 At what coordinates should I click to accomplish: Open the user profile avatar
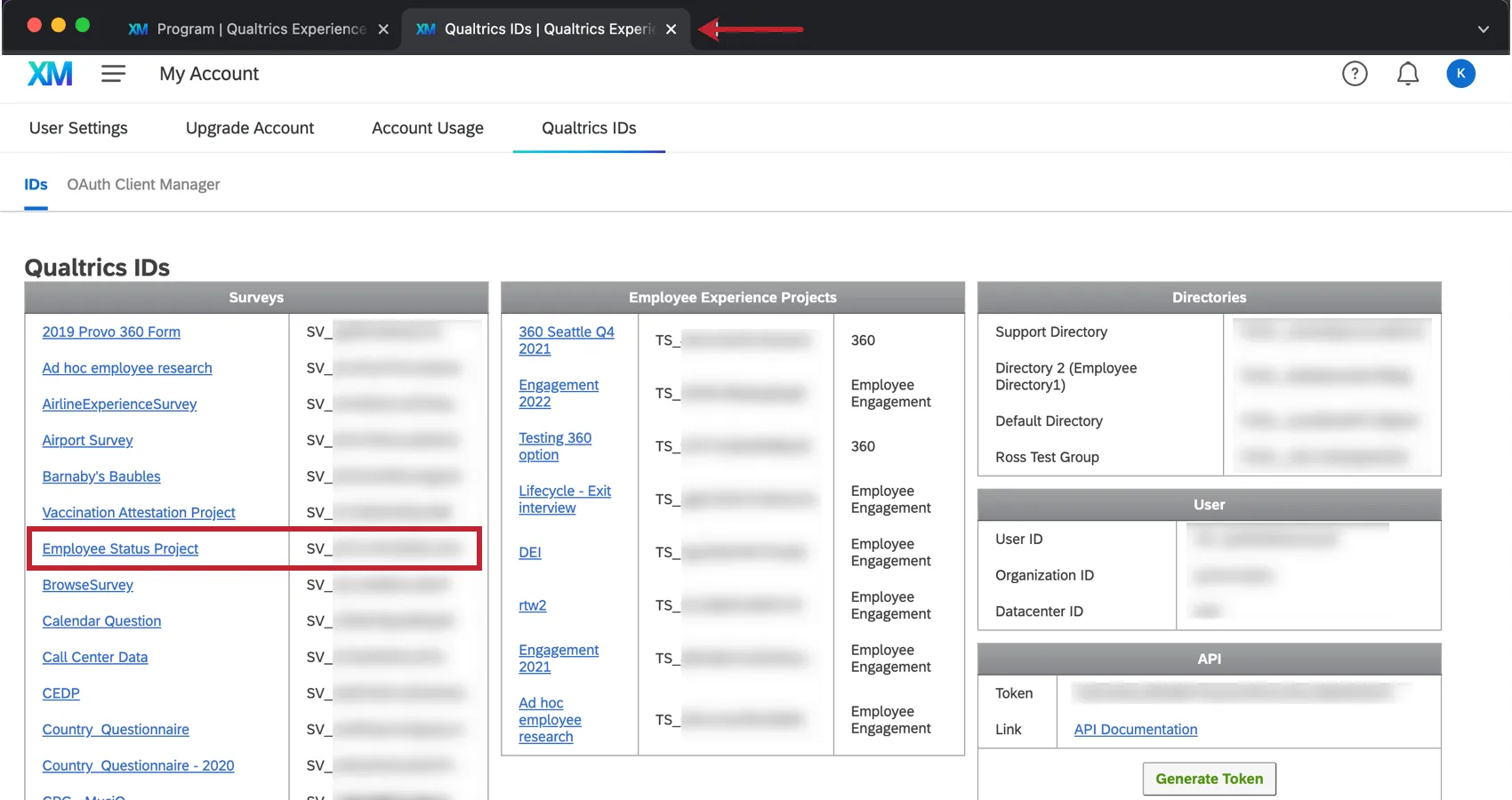[x=1460, y=74]
